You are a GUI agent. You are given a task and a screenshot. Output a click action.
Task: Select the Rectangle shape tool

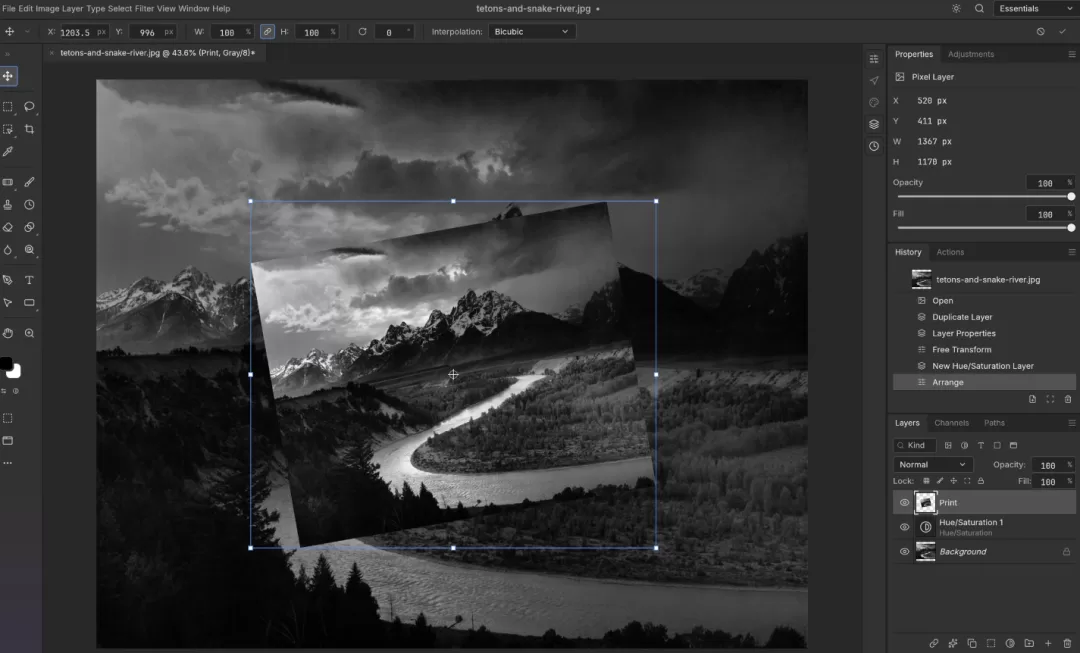click(29, 303)
